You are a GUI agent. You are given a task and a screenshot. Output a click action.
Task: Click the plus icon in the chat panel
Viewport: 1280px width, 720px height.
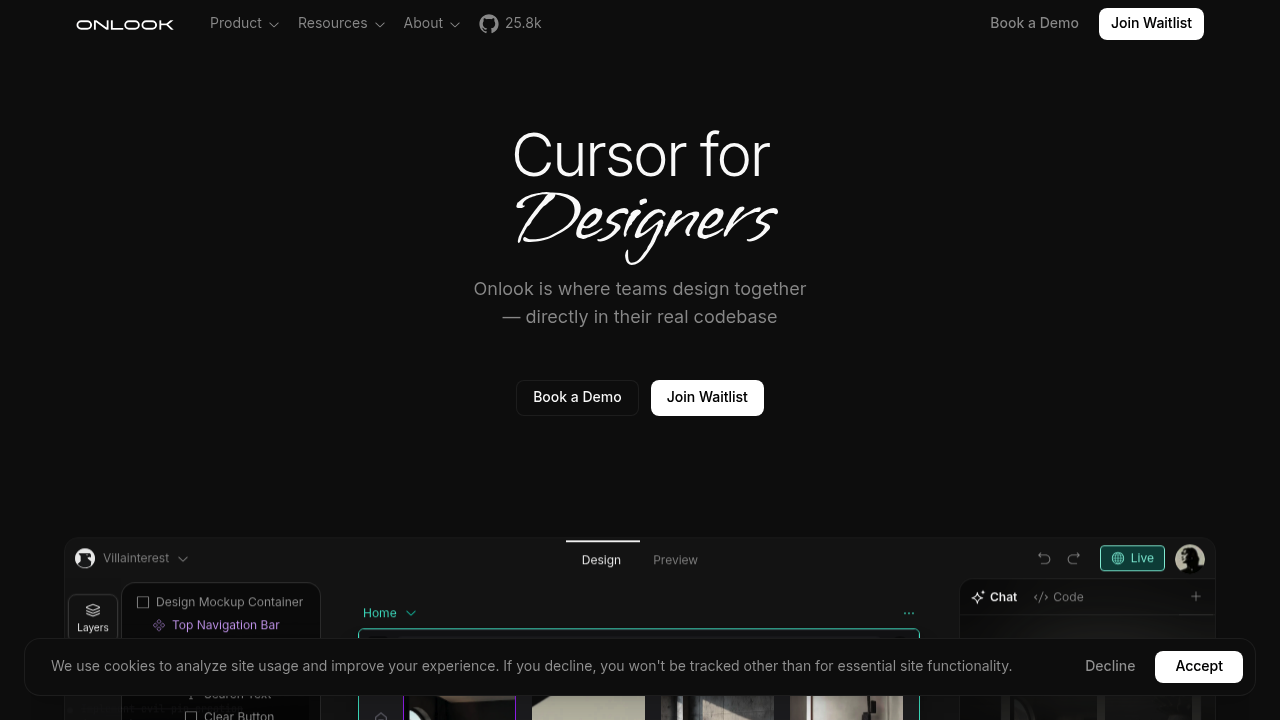click(x=1195, y=596)
